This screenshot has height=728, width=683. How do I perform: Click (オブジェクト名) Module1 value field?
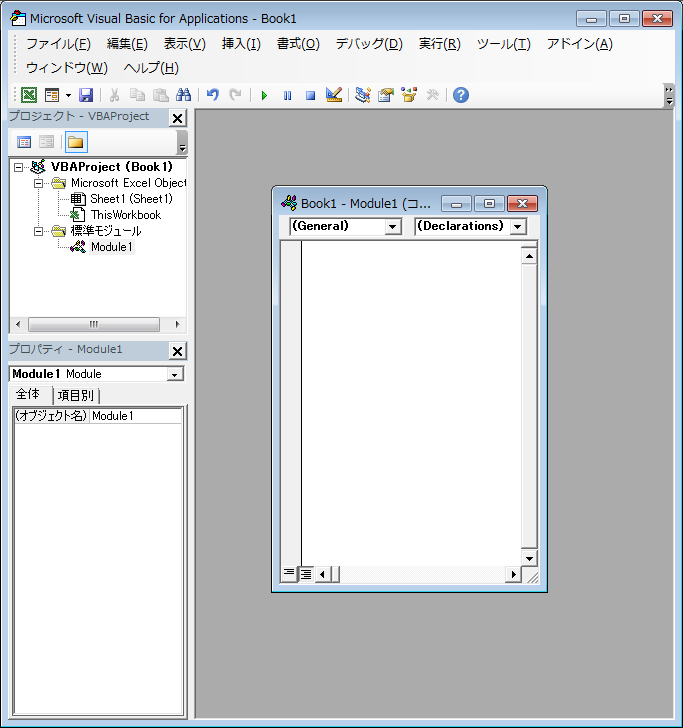(136, 416)
